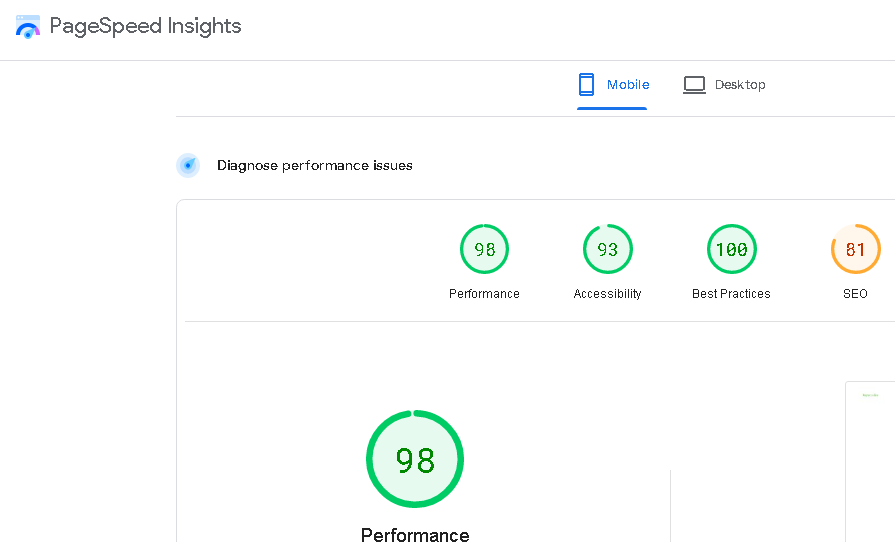
Task: Click the small Performance label under gauge
Action: pos(484,294)
